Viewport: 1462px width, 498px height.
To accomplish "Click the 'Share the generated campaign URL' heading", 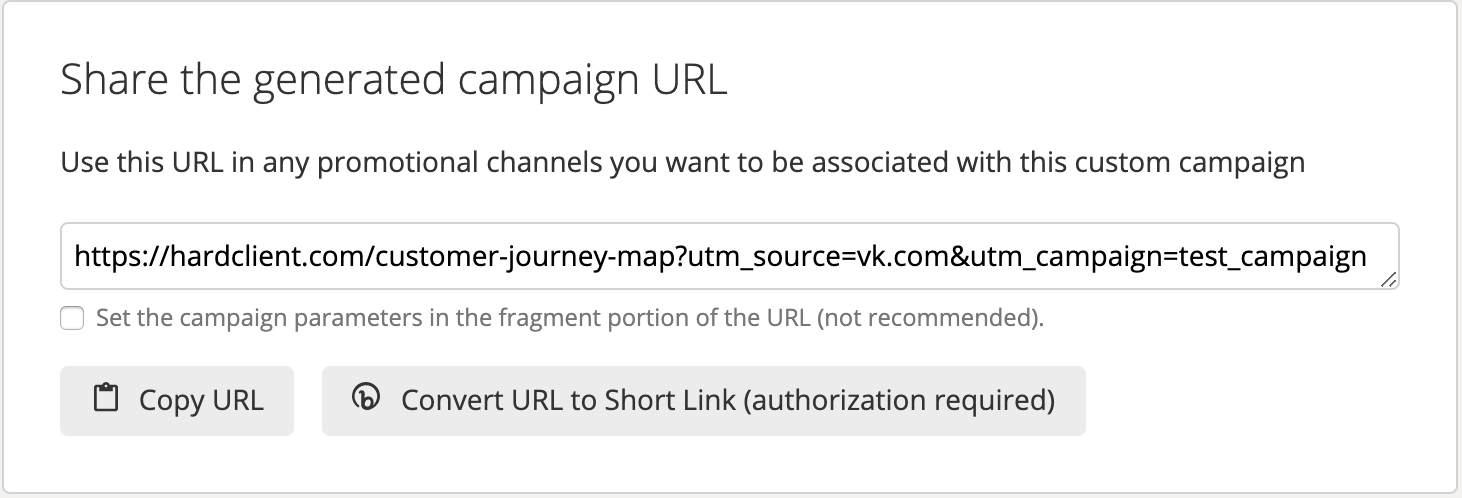I will coord(393,80).
